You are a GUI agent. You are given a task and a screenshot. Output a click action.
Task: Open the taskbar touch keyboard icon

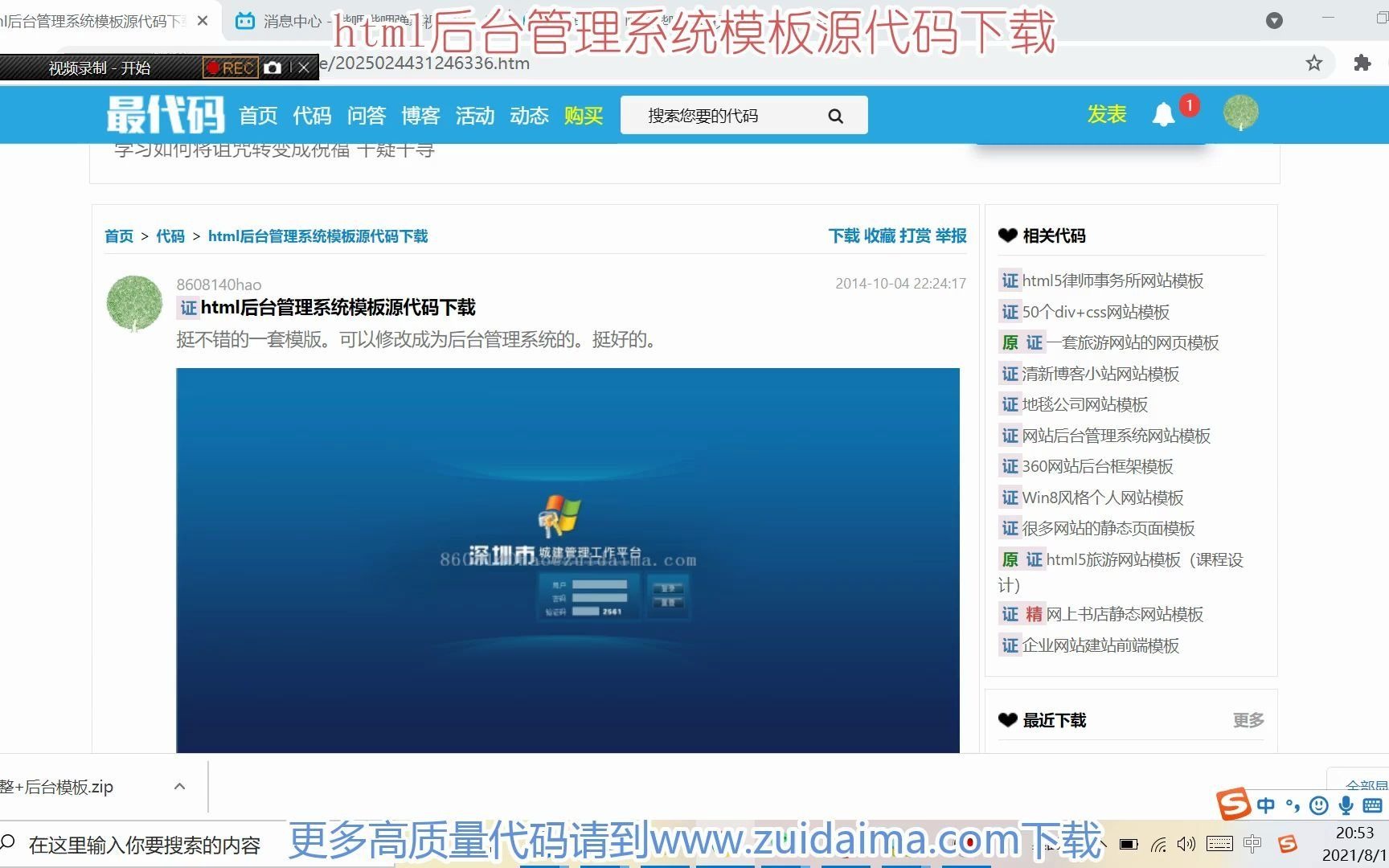(x=1219, y=844)
